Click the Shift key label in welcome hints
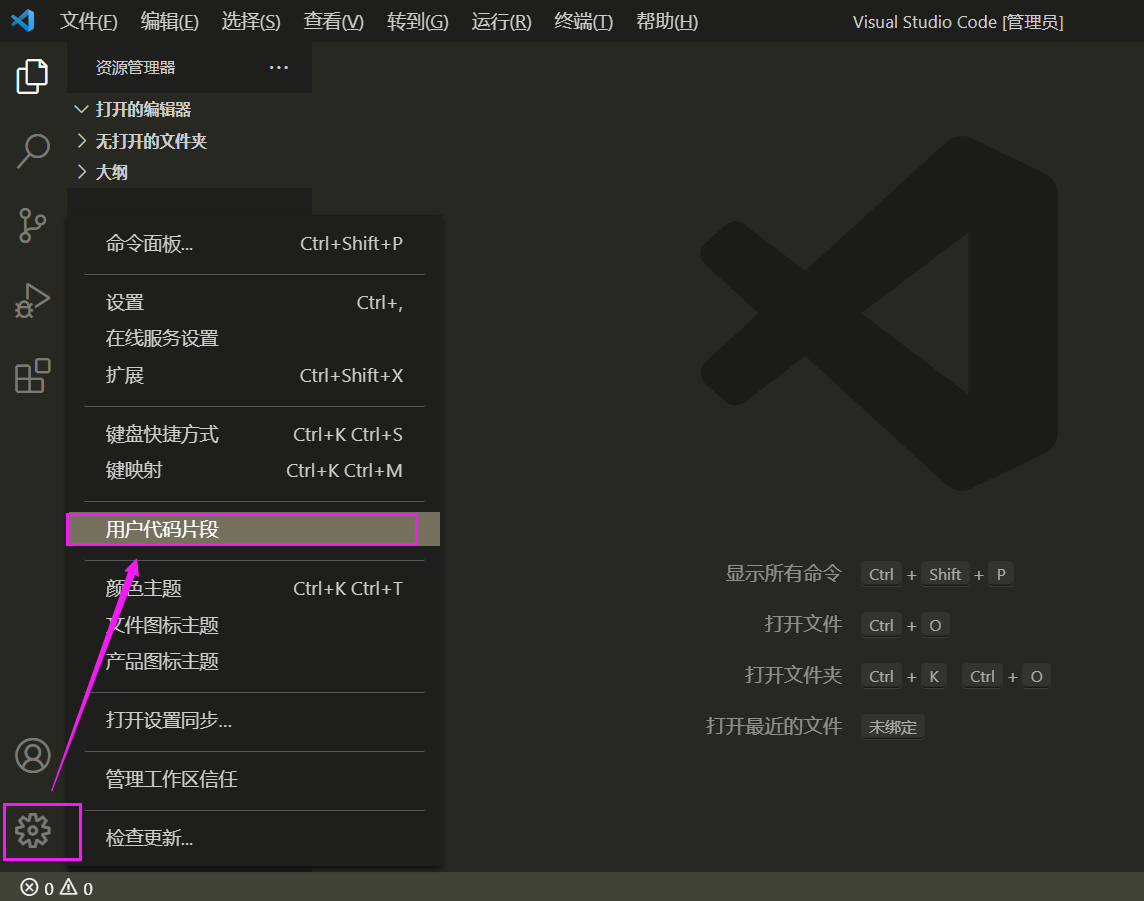Image resolution: width=1144 pixels, height=901 pixels. coord(945,574)
